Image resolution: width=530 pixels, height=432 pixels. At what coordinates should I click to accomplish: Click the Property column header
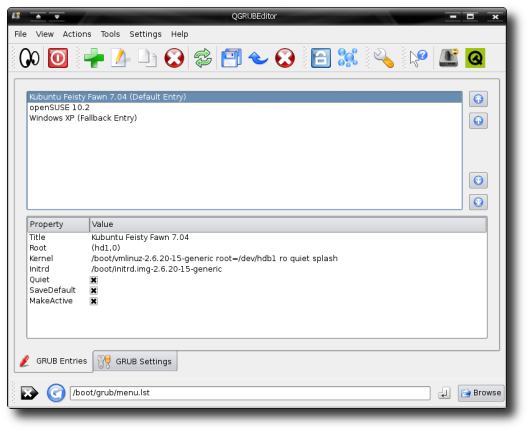pyautogui.click(x=58, y=224)
